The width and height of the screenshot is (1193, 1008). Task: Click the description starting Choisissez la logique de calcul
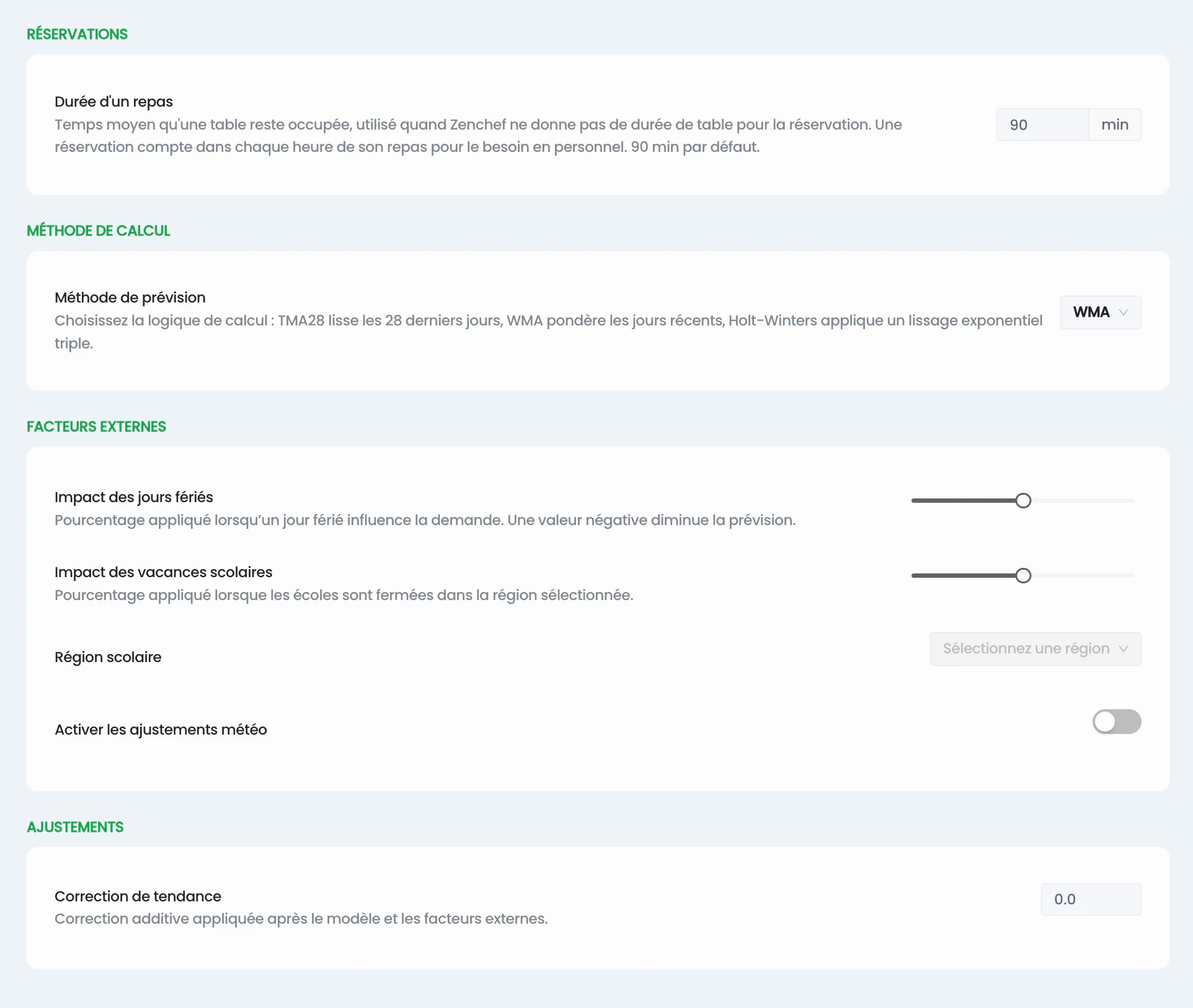[548, 332]
